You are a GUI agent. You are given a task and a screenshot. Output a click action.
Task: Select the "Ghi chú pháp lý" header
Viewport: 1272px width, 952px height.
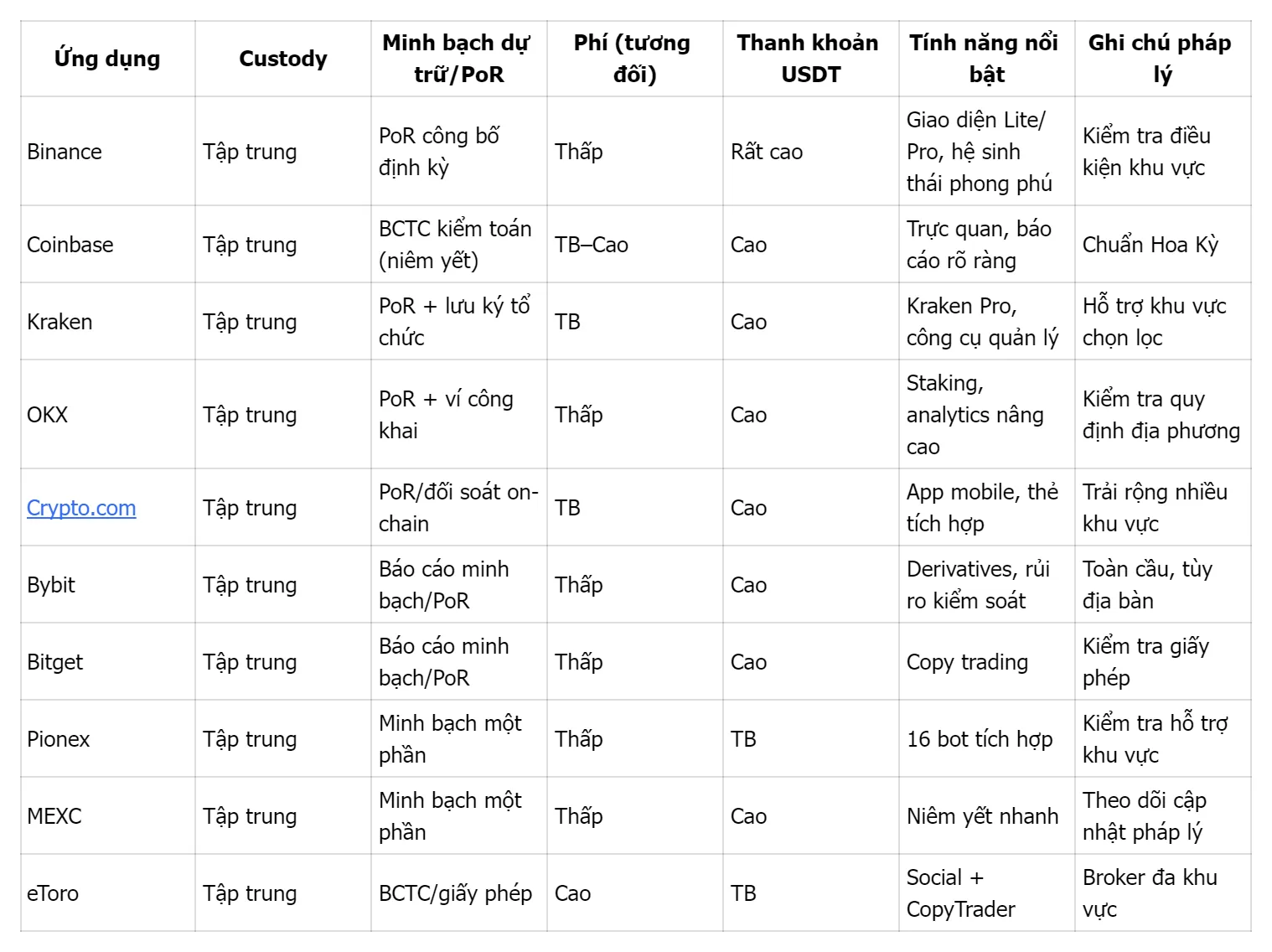tap(1162, 59)
